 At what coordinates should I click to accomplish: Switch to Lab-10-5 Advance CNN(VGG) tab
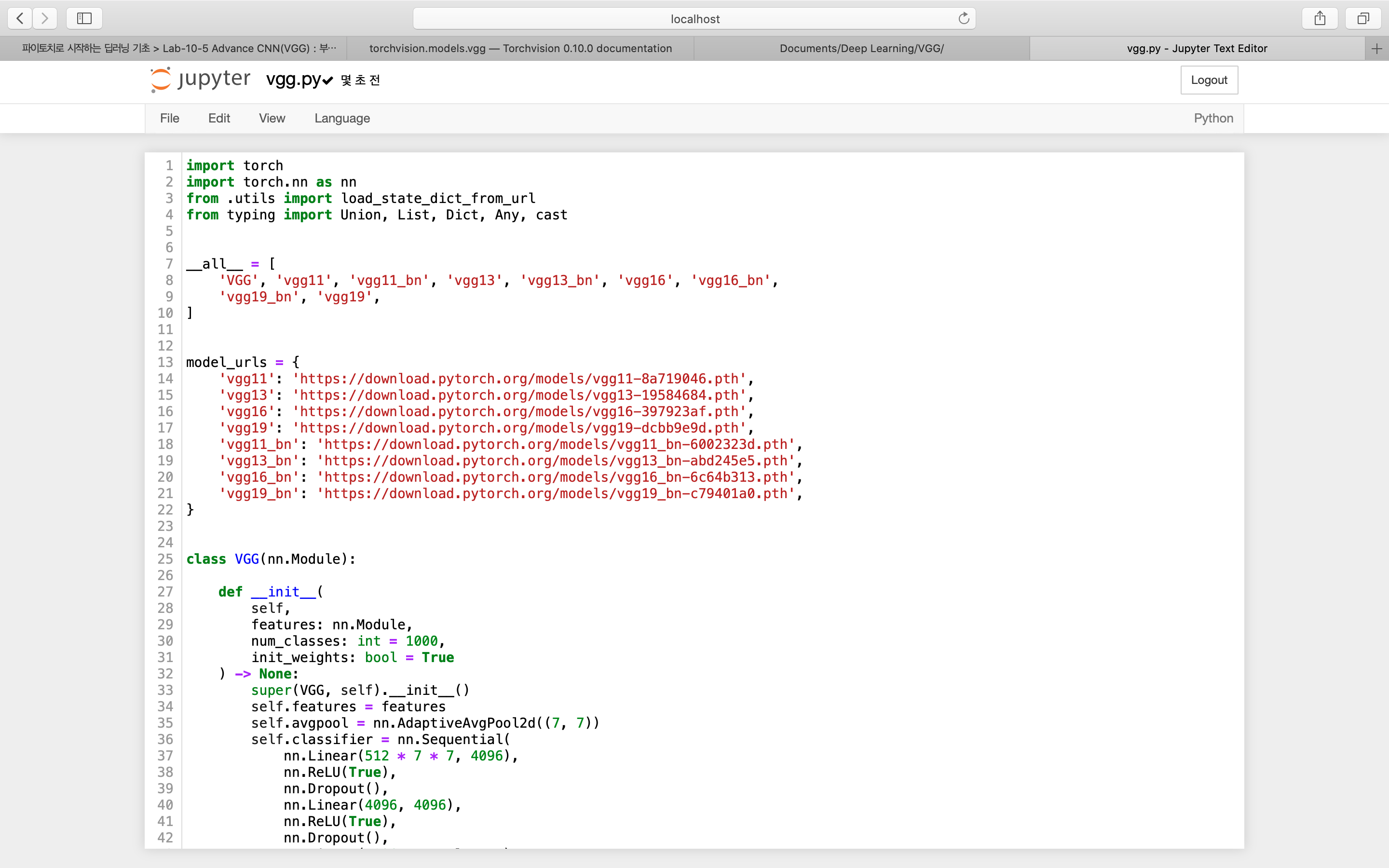click(173, 49)
